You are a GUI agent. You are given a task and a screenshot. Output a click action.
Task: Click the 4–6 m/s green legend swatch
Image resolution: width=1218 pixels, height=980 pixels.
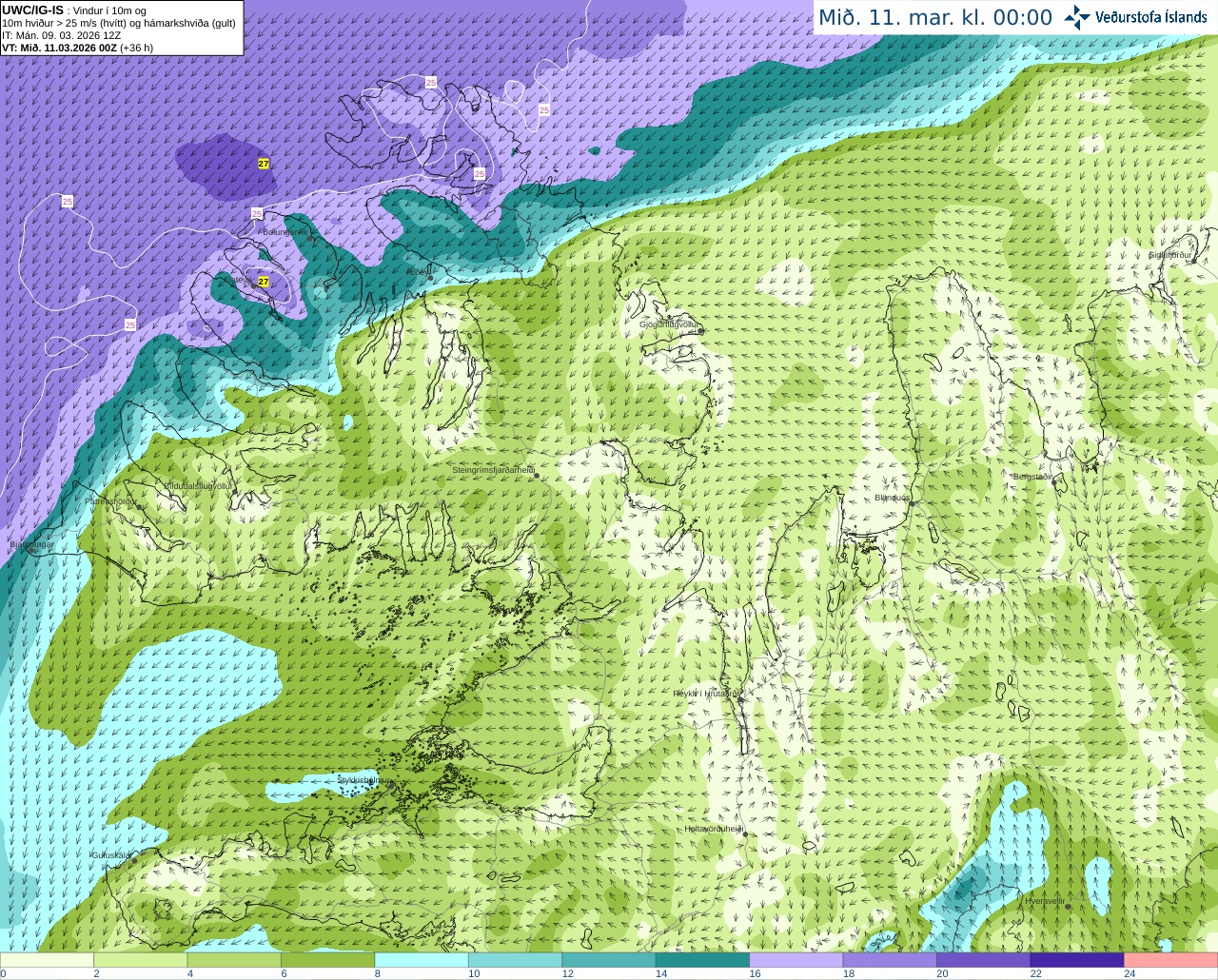tap(234, 960)
